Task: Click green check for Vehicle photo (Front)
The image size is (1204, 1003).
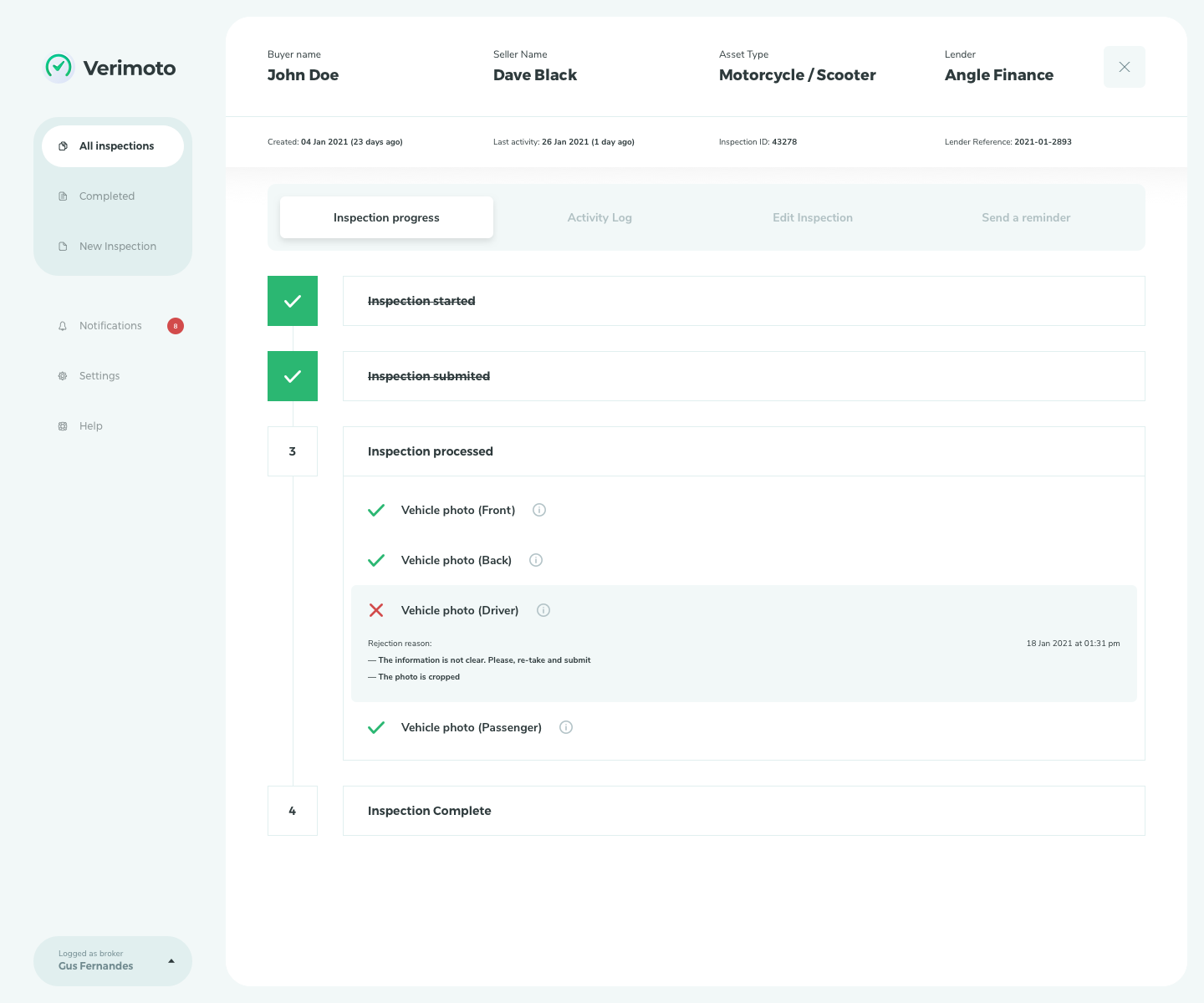Action: pos(376,510)
